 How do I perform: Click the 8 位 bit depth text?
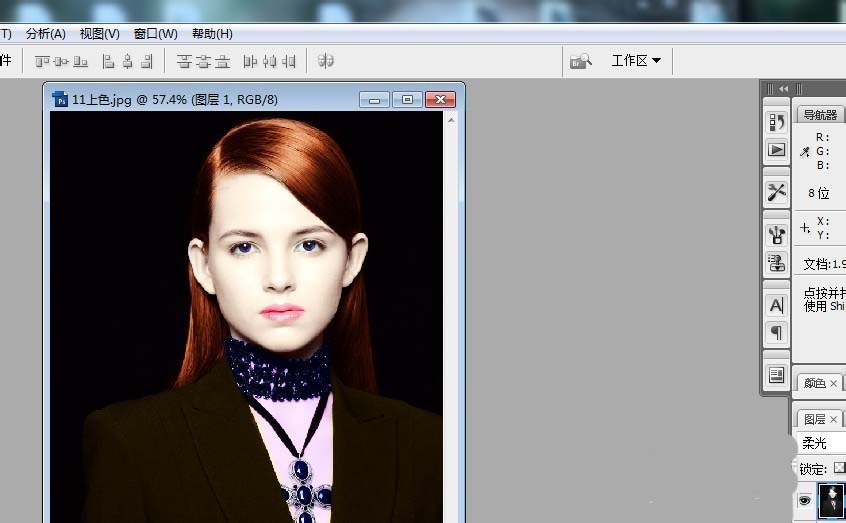(x=818, y=193)
